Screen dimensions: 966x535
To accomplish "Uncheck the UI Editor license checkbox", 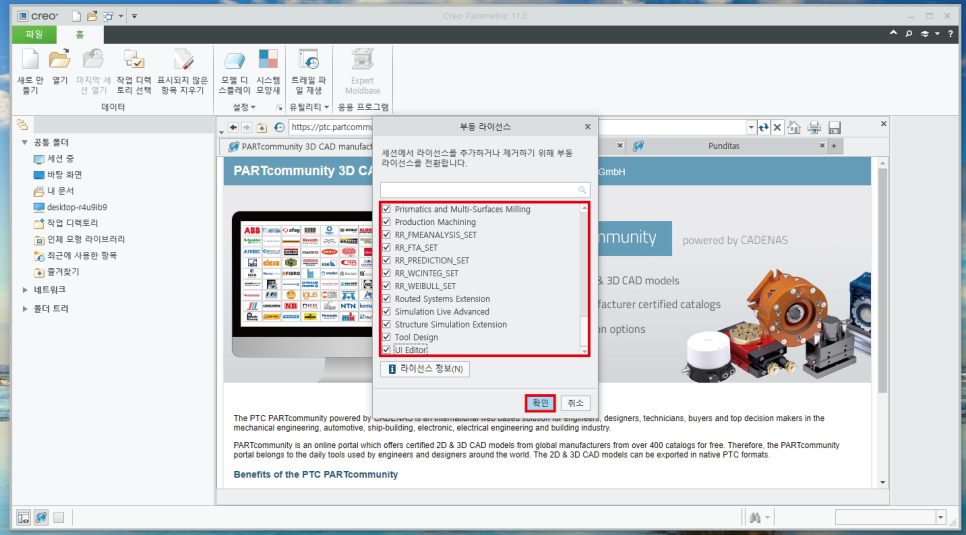I will click(387, 350).
